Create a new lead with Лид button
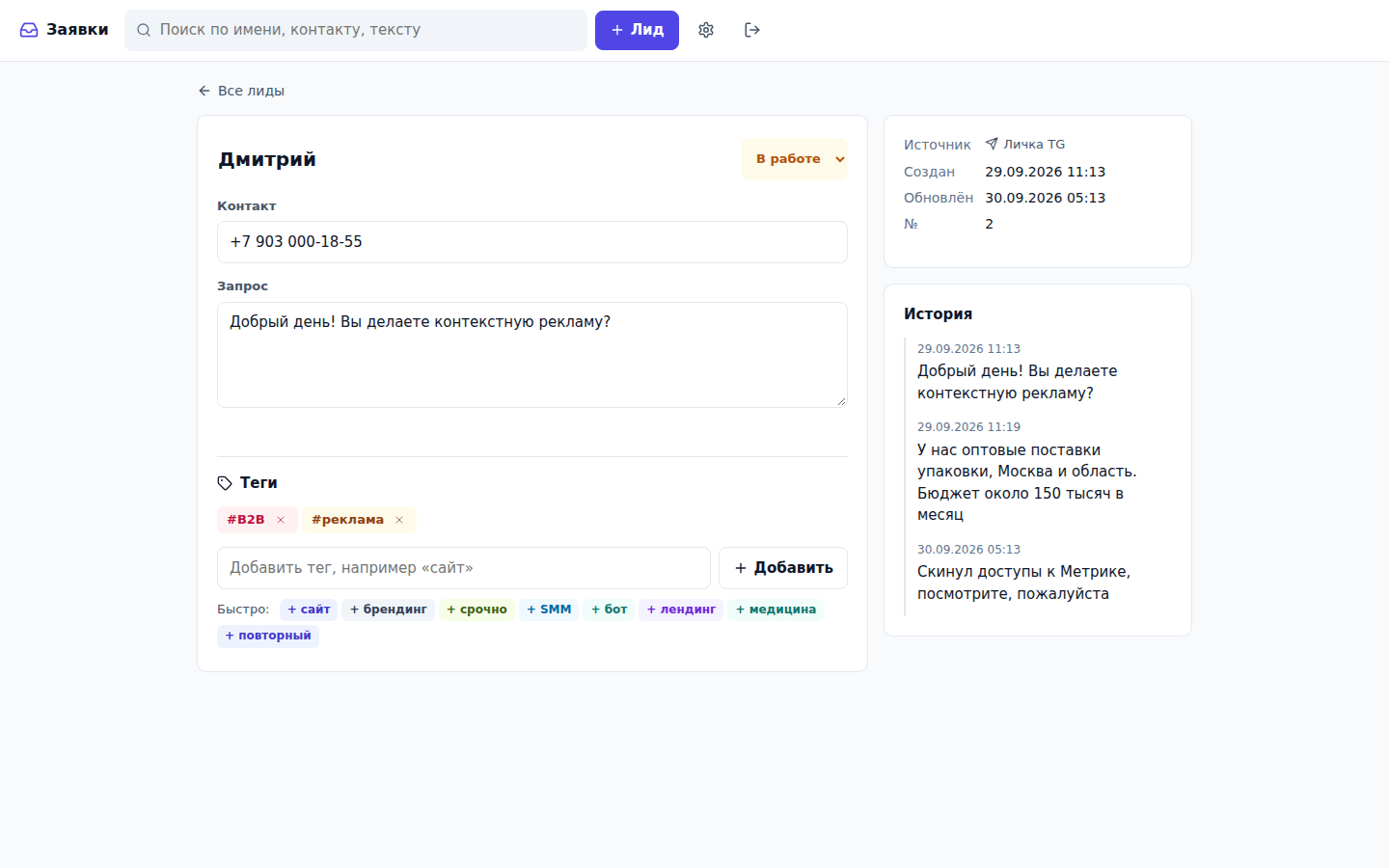Viewport: 1389px width, 868px height. click(637, 30)
